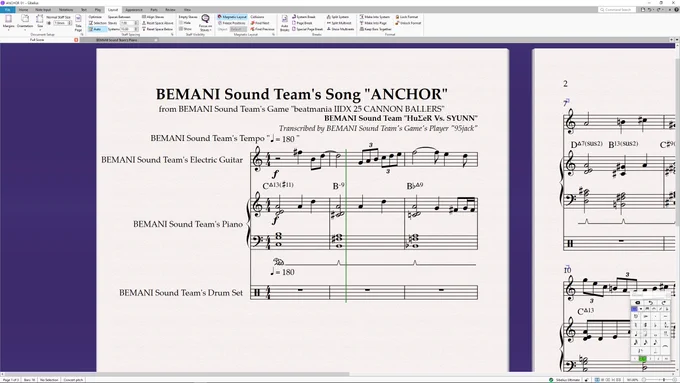
Task: Insert a System Break
Action: pos(304,17)
